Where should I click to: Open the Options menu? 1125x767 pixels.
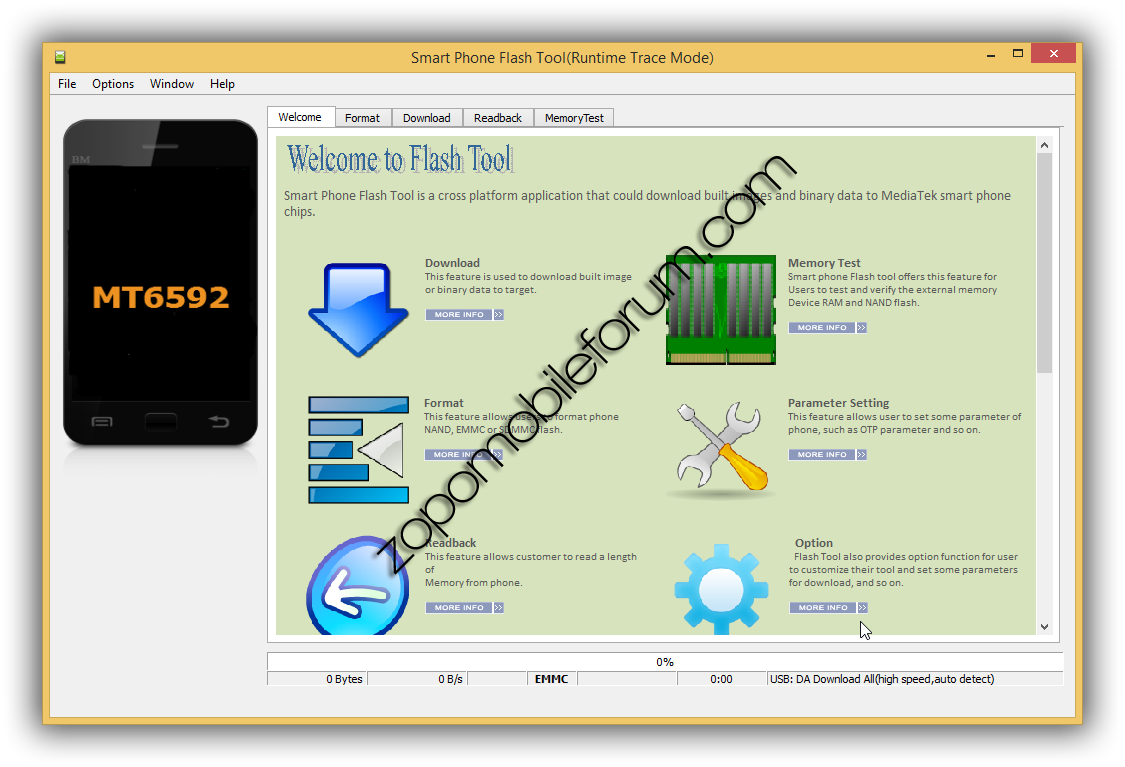tap(113, 84)
